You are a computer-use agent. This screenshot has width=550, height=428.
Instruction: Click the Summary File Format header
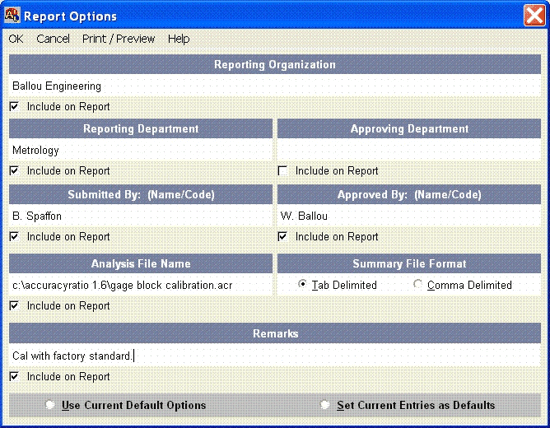409,263
